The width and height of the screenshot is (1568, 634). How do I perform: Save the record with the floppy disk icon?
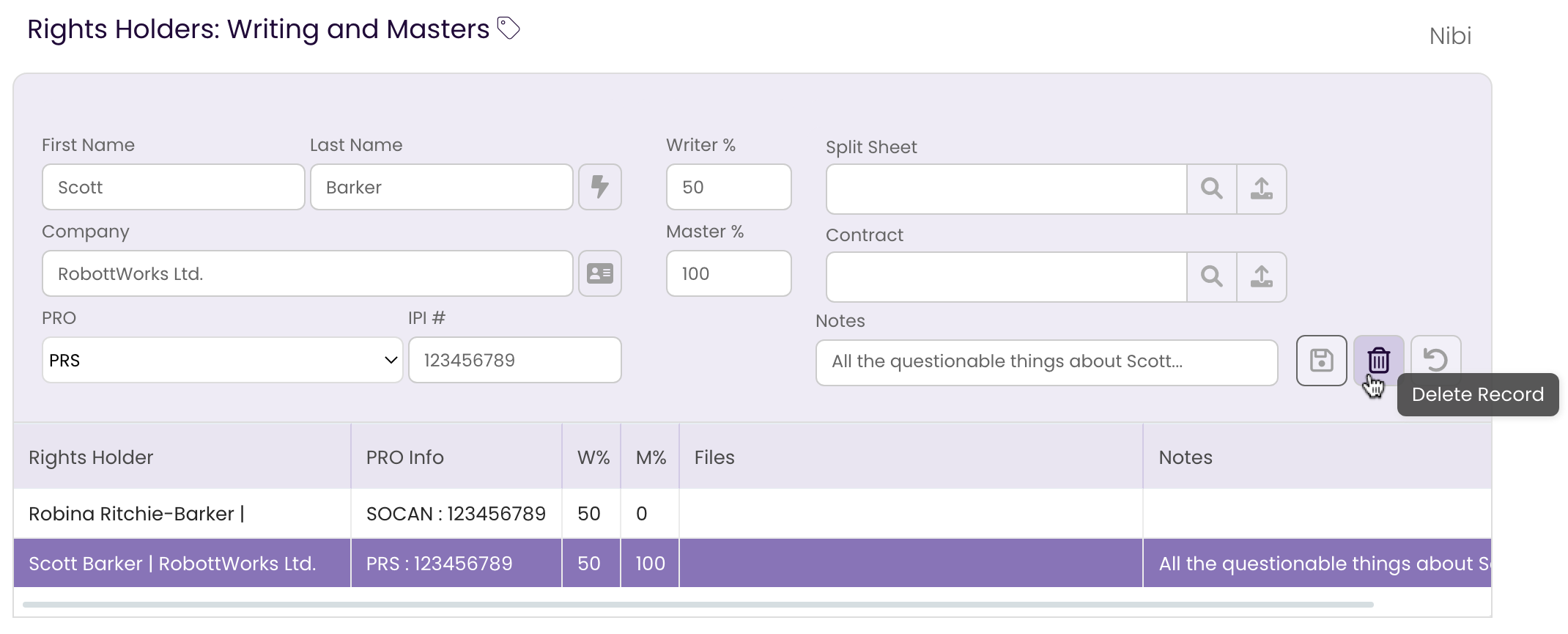(1322, 361)
